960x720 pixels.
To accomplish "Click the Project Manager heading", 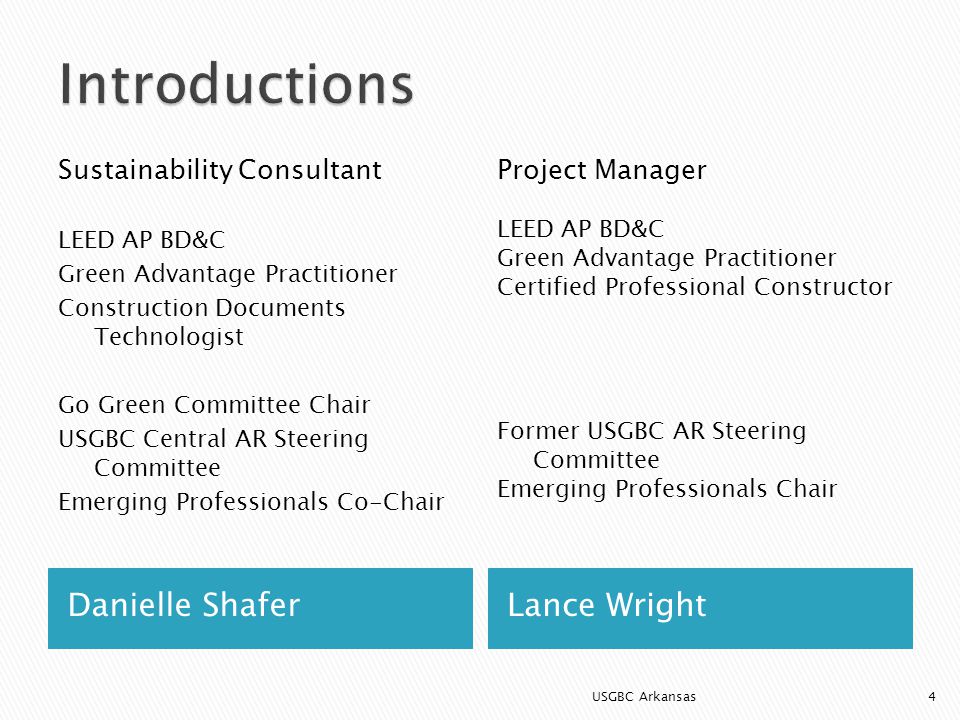I will [602, 170].
